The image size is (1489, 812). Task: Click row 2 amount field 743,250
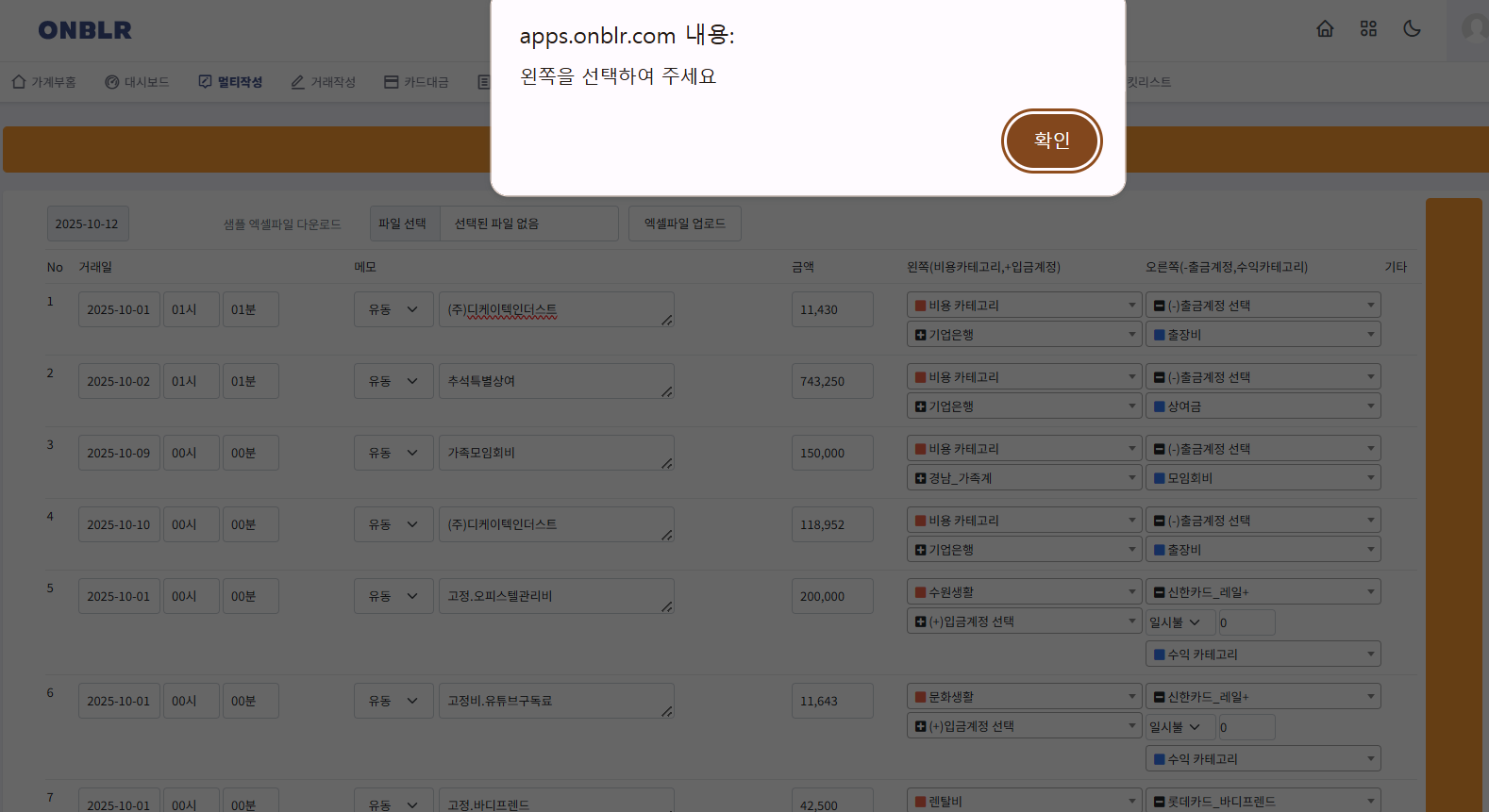(x=831, y=381)
